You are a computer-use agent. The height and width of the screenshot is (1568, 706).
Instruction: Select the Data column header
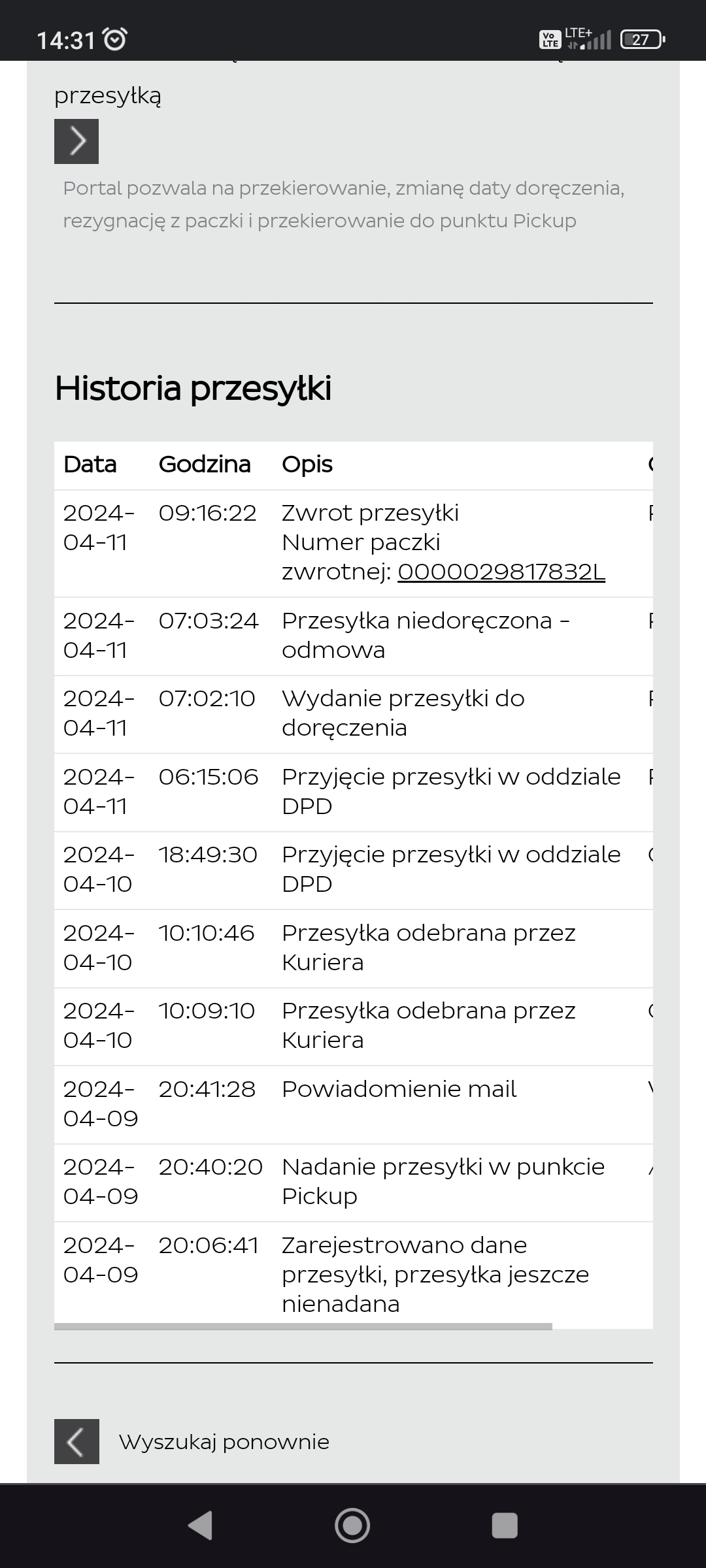click(90, 465)
